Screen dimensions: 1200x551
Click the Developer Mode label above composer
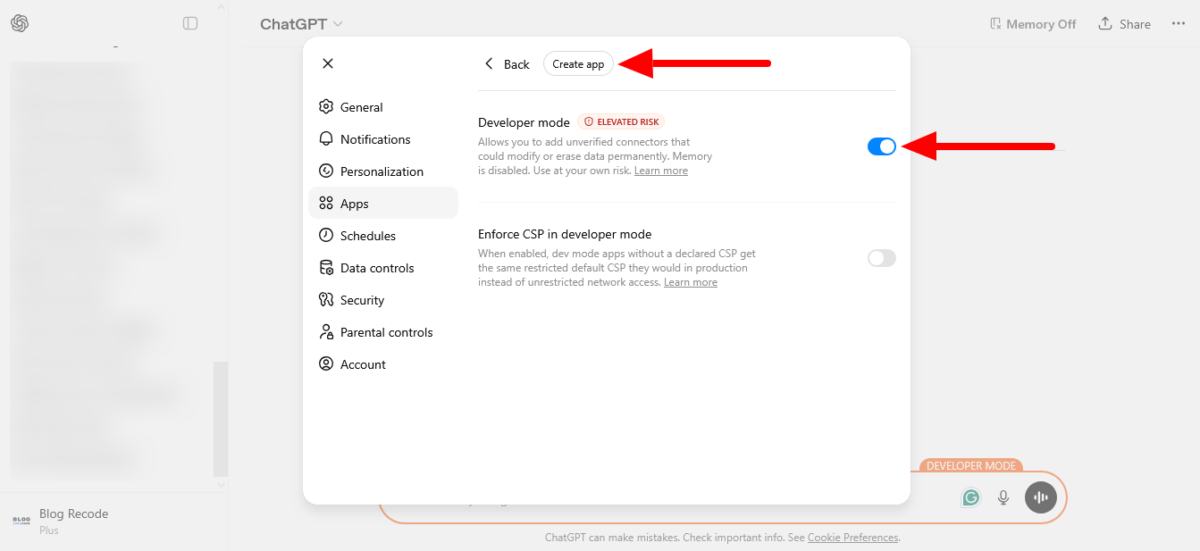pos(970,466)
